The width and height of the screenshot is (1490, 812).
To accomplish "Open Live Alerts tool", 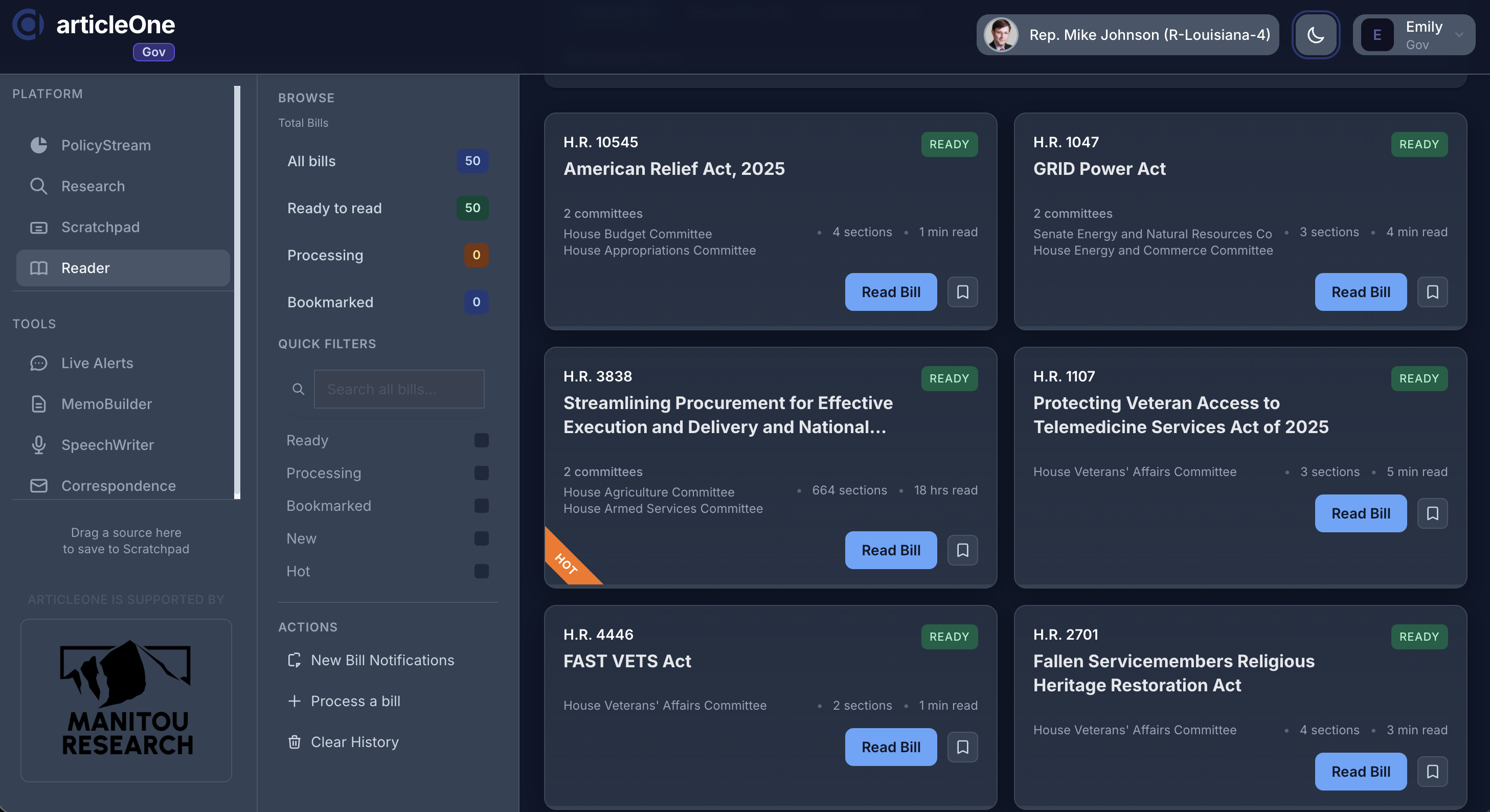I will coord(97,363).
